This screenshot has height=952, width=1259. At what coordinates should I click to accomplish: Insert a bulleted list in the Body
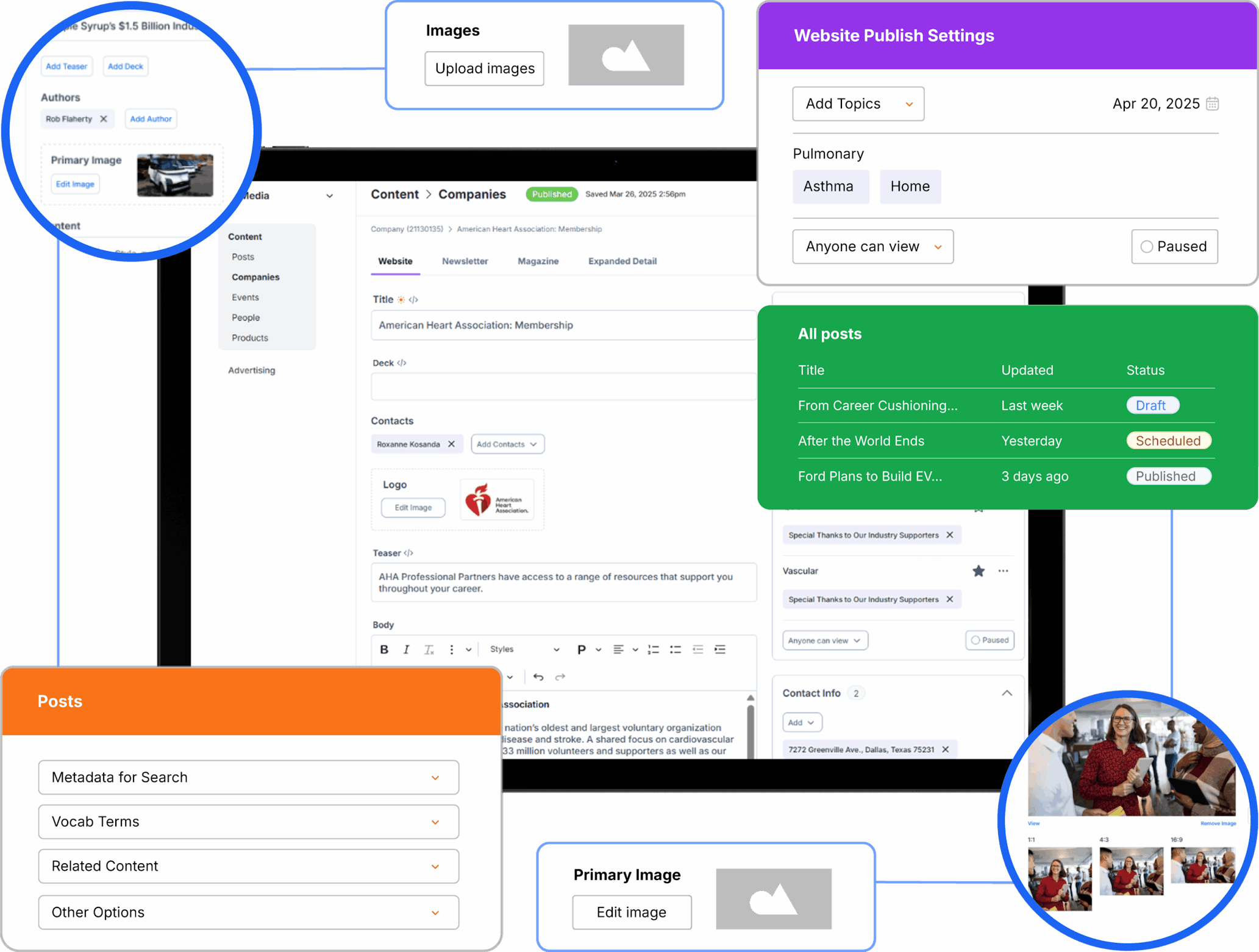(675, 649)
